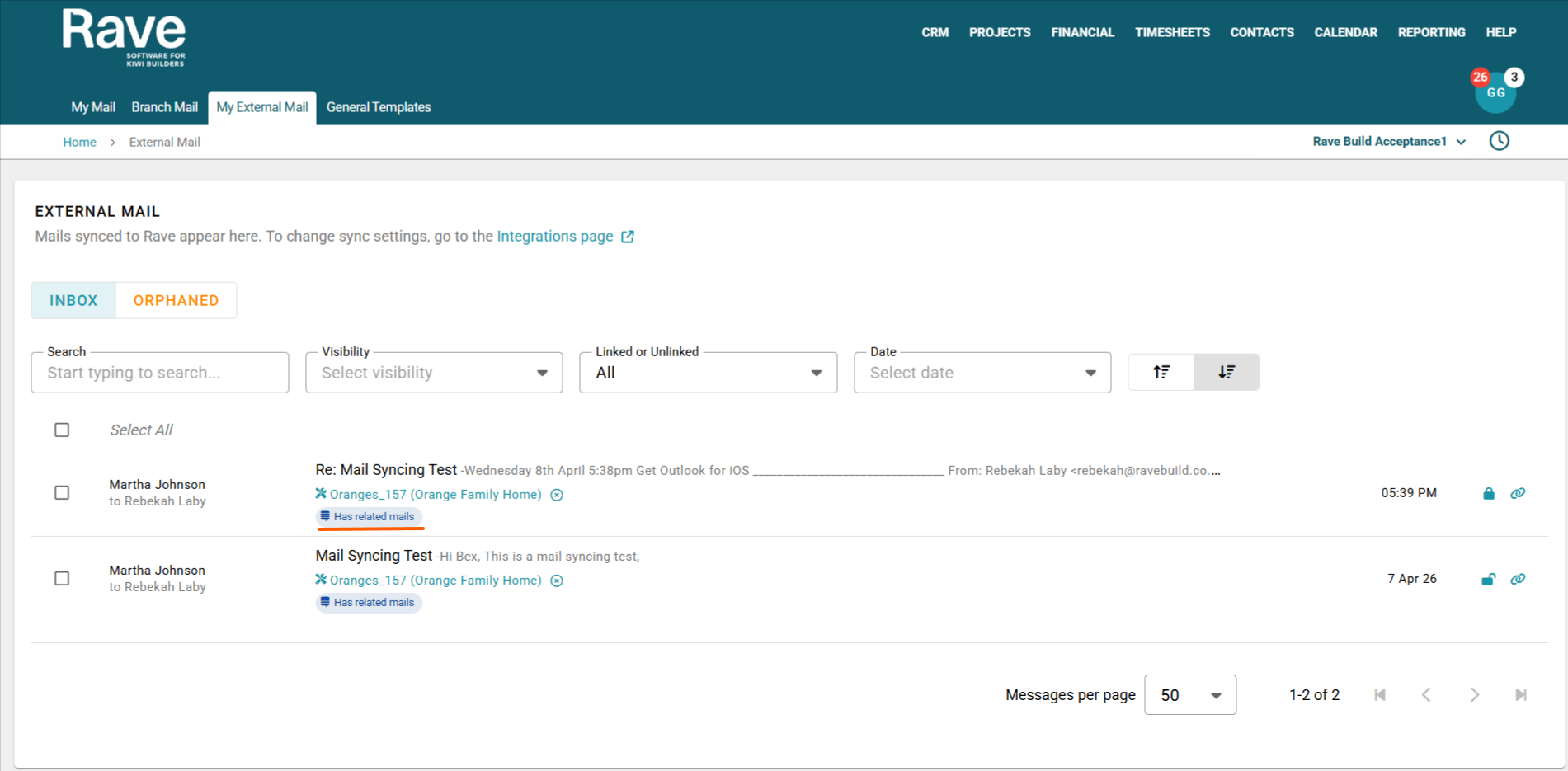Click Has related mails on the 7 Apr 26 mail
This screenshot has width=1568, height=771.
369,602
